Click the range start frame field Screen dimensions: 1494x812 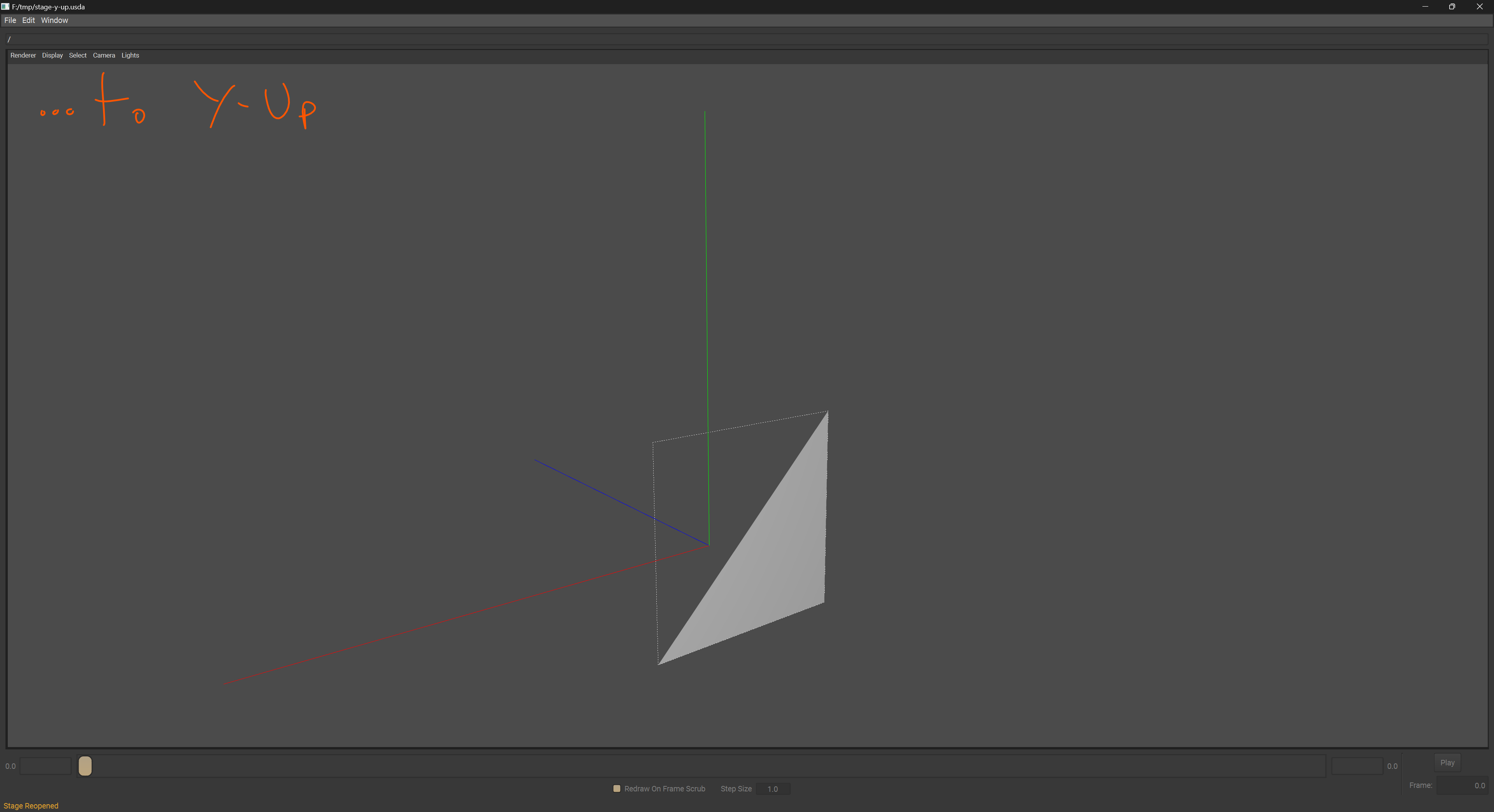[x=45, y=766]
